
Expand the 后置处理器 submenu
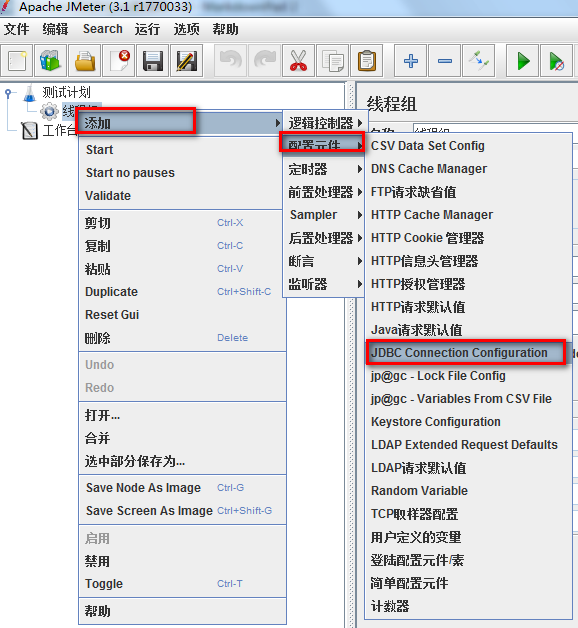(324, 238)
